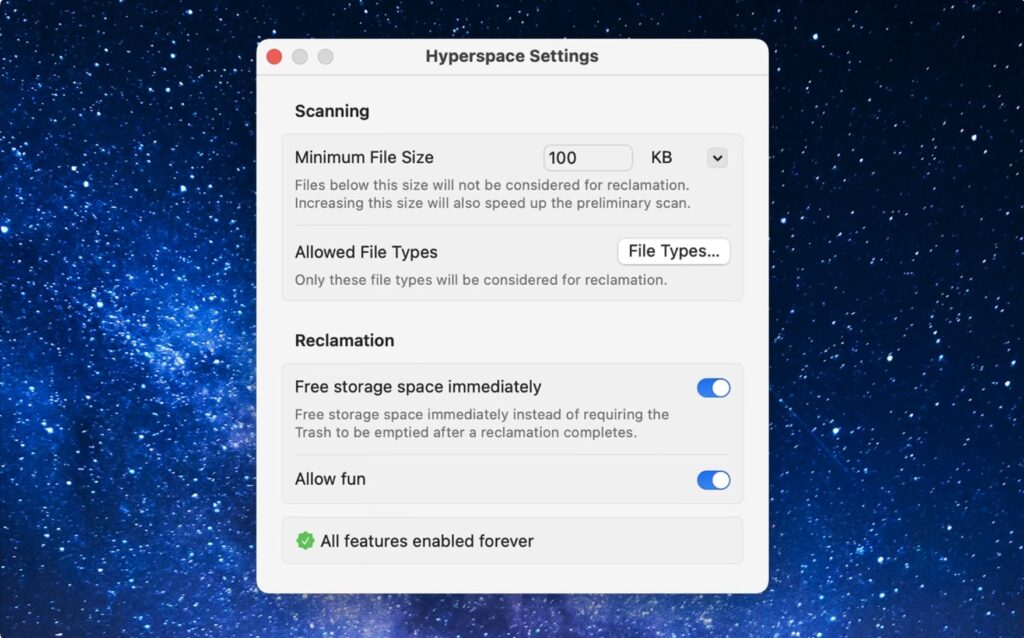
Task: Click the All features enabled forever row
Action: pyautogui.click(x=512, y=541)
